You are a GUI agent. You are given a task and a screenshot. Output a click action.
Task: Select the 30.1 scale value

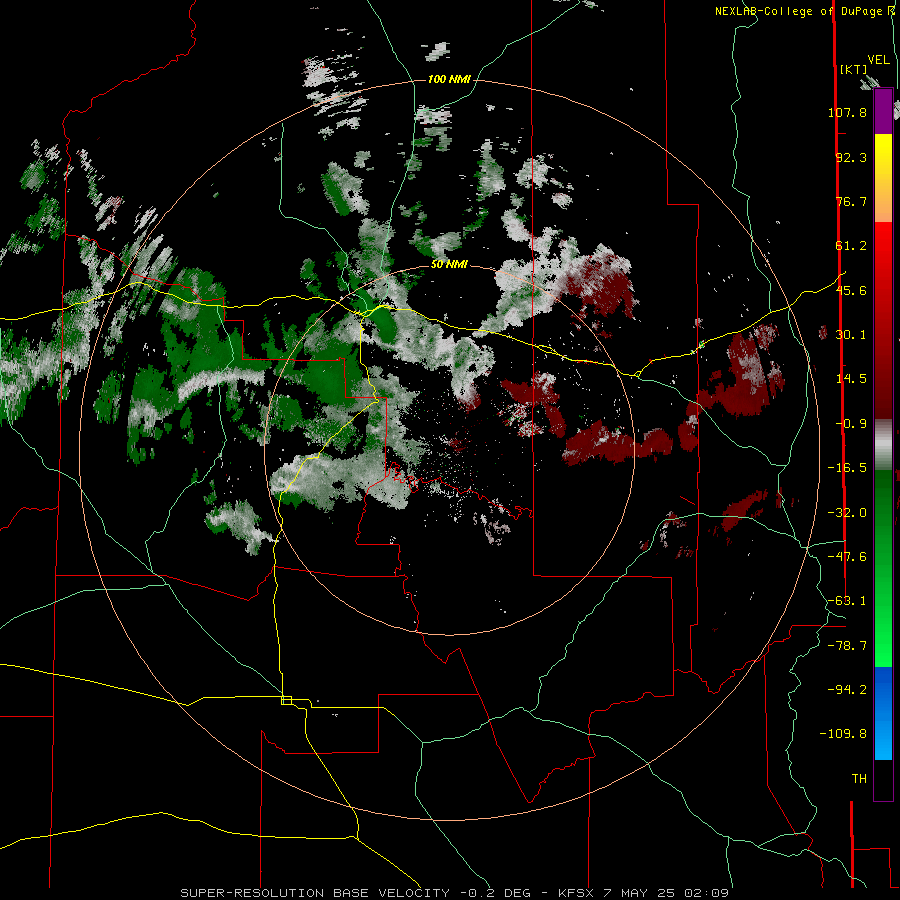click(x=851, y=335)
